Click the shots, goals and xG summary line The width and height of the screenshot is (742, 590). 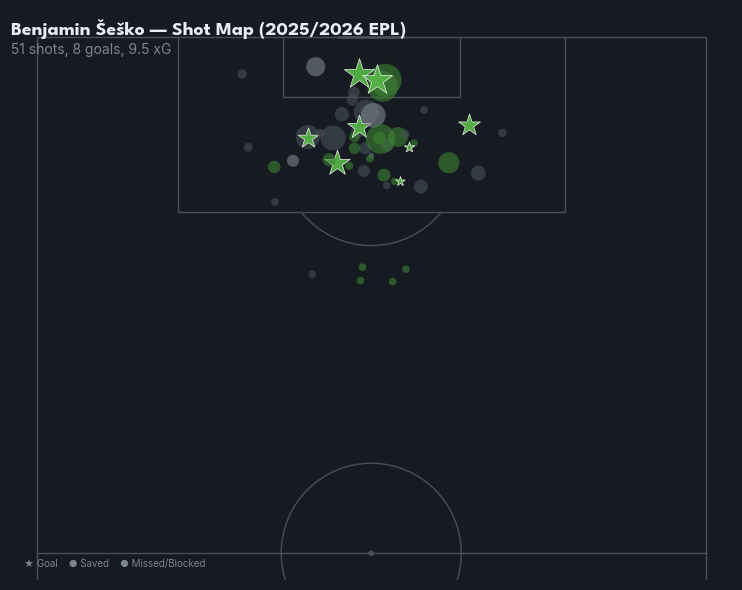(x=91, y=49)
